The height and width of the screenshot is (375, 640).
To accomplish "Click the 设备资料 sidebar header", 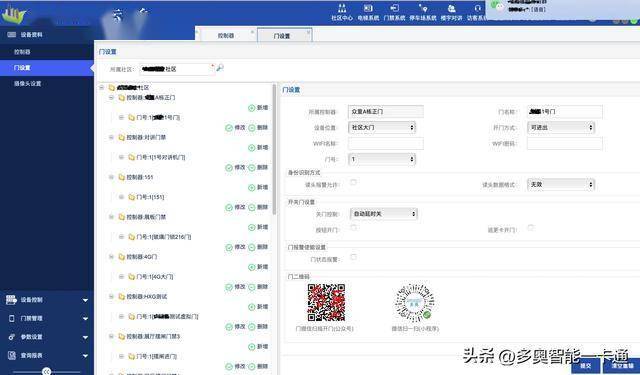I will [x=47, y=35].
